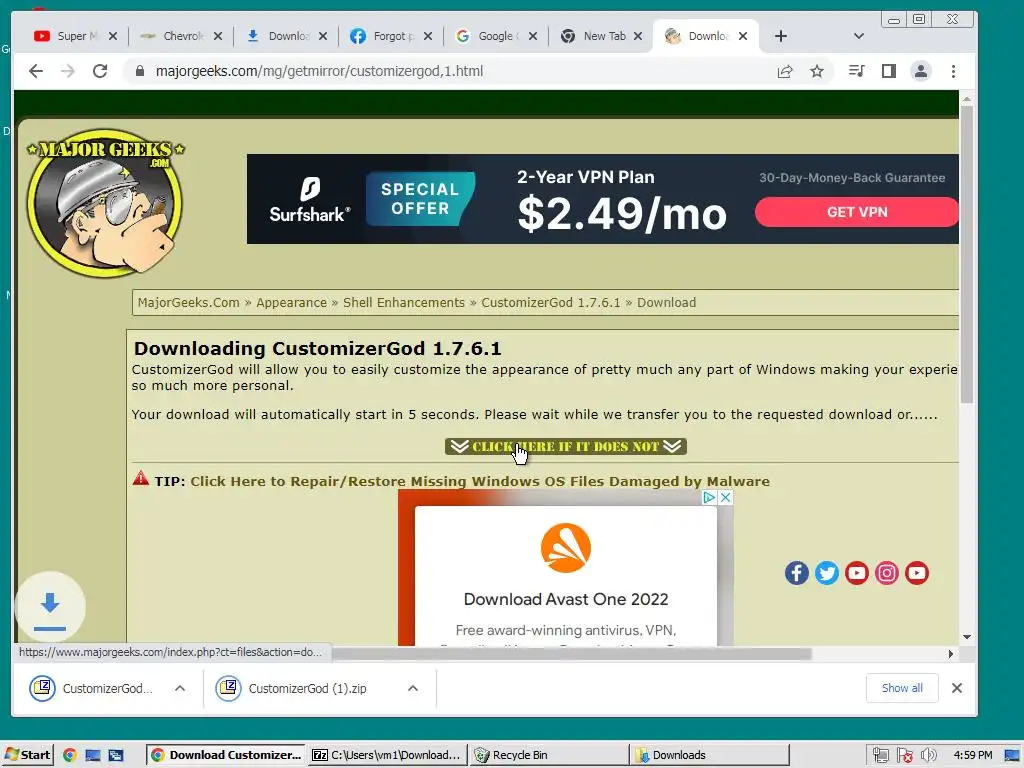This screenshot has height=768, width=1024.
Task: Click the browser forward arrow
Action: pos(68,71)
